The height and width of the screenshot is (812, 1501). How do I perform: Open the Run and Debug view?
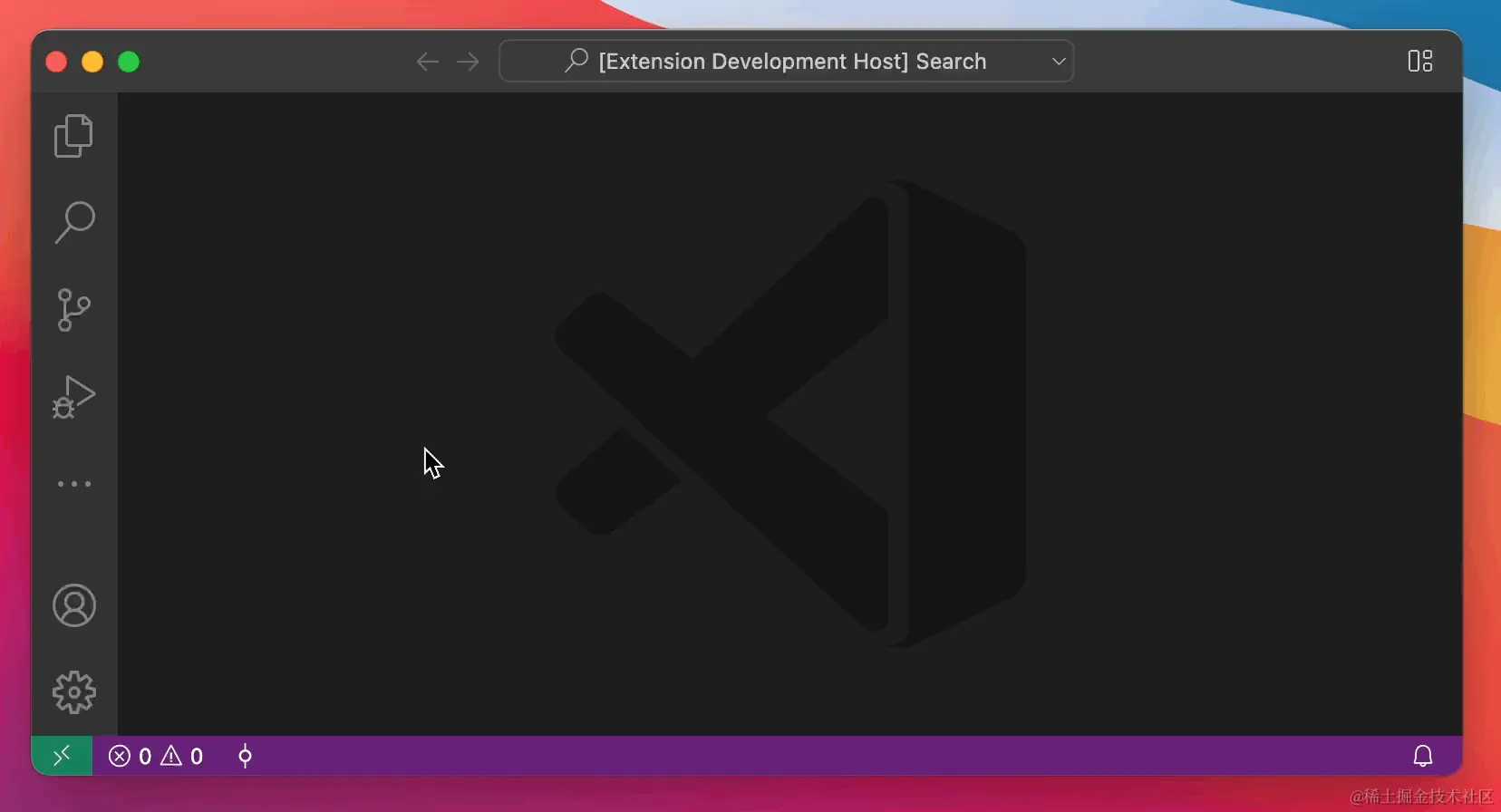(x=73, y=397)
